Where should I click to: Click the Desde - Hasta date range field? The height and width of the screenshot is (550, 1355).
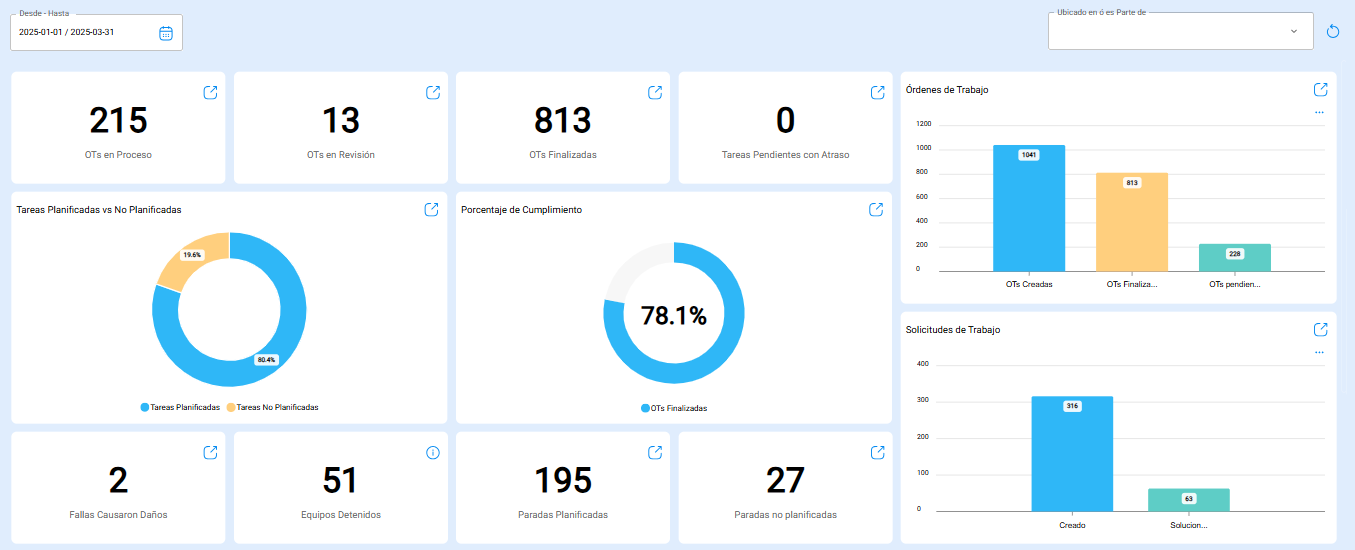(85, 32)
